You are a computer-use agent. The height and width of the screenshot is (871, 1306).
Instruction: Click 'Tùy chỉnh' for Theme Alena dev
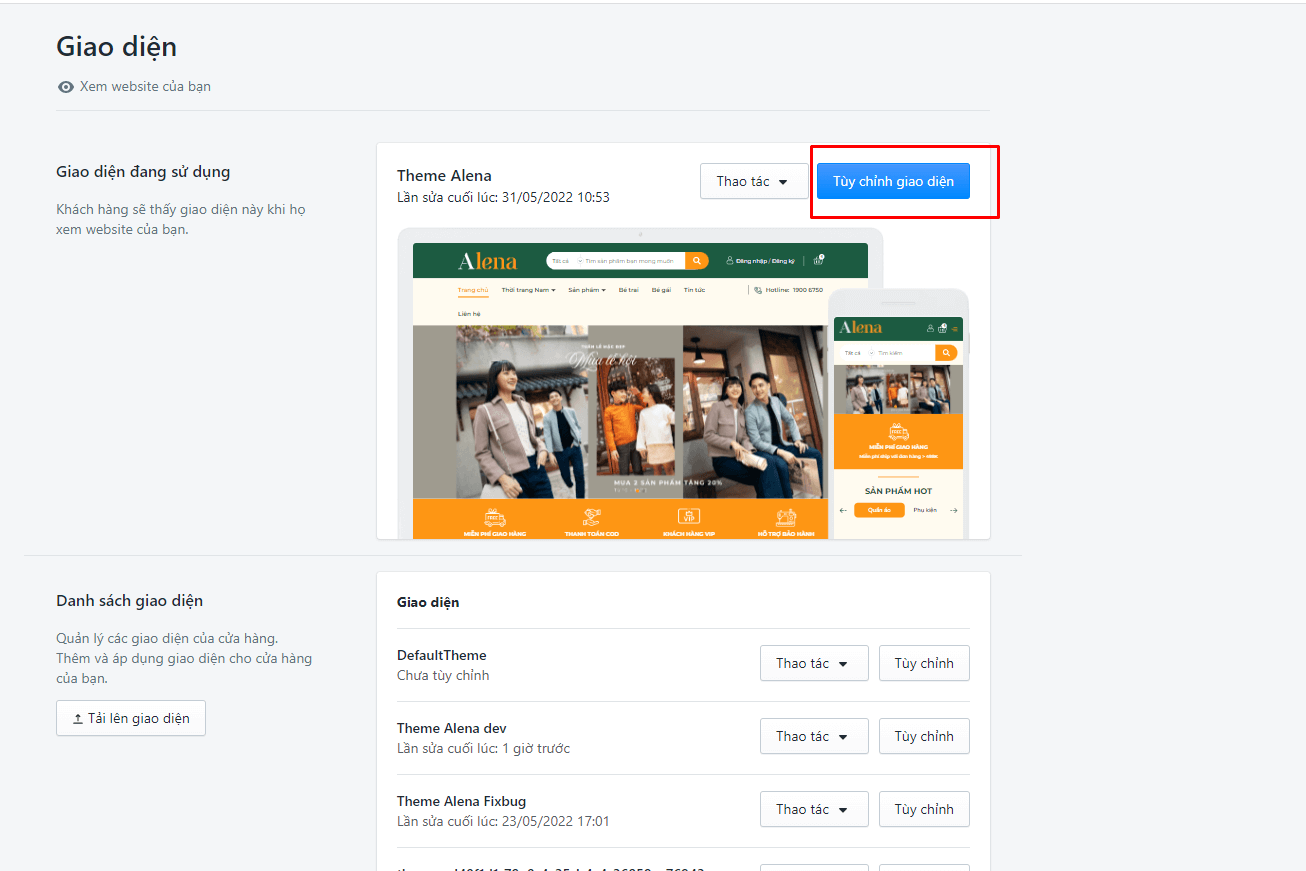[x=924, y=736]
